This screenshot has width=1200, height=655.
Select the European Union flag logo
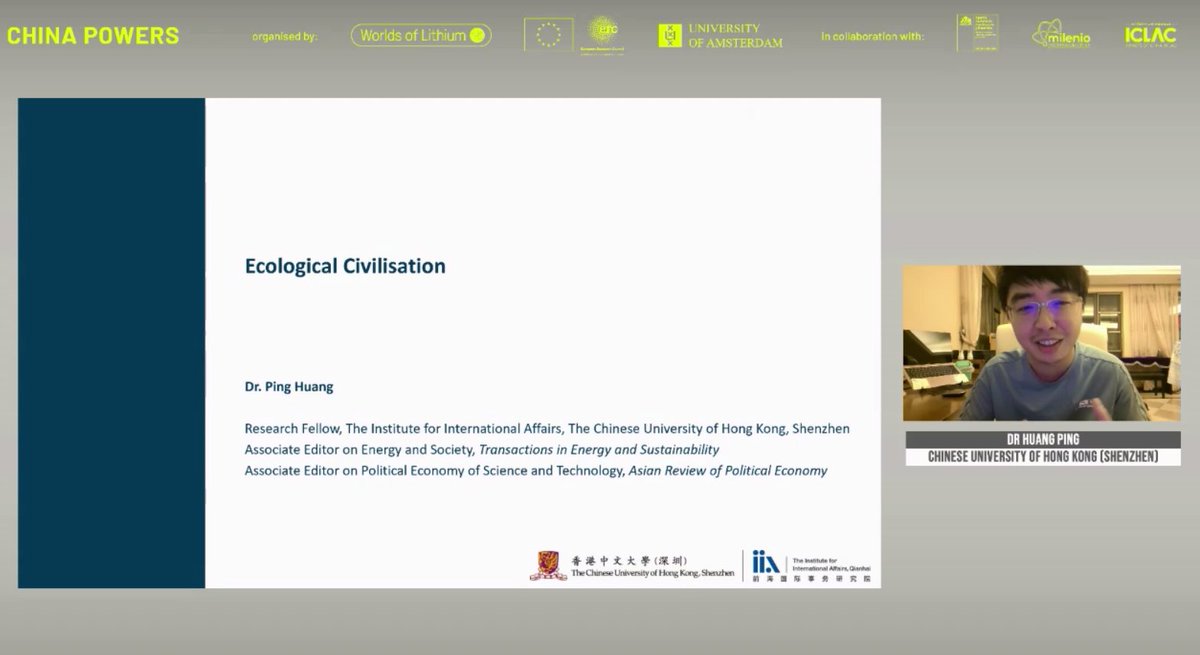click(549, 35)
